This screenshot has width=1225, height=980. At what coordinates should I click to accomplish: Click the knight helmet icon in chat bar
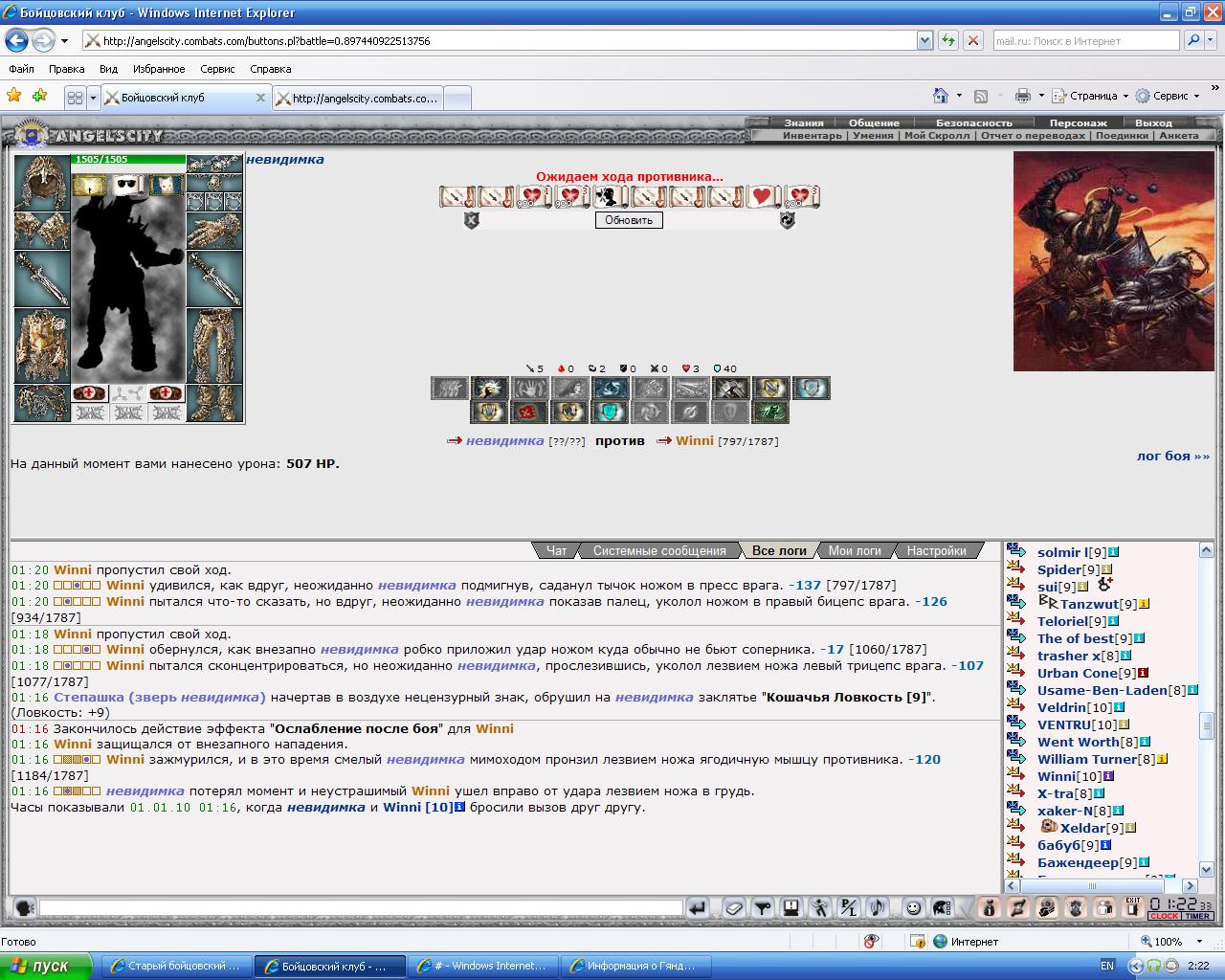coord(942,907)
